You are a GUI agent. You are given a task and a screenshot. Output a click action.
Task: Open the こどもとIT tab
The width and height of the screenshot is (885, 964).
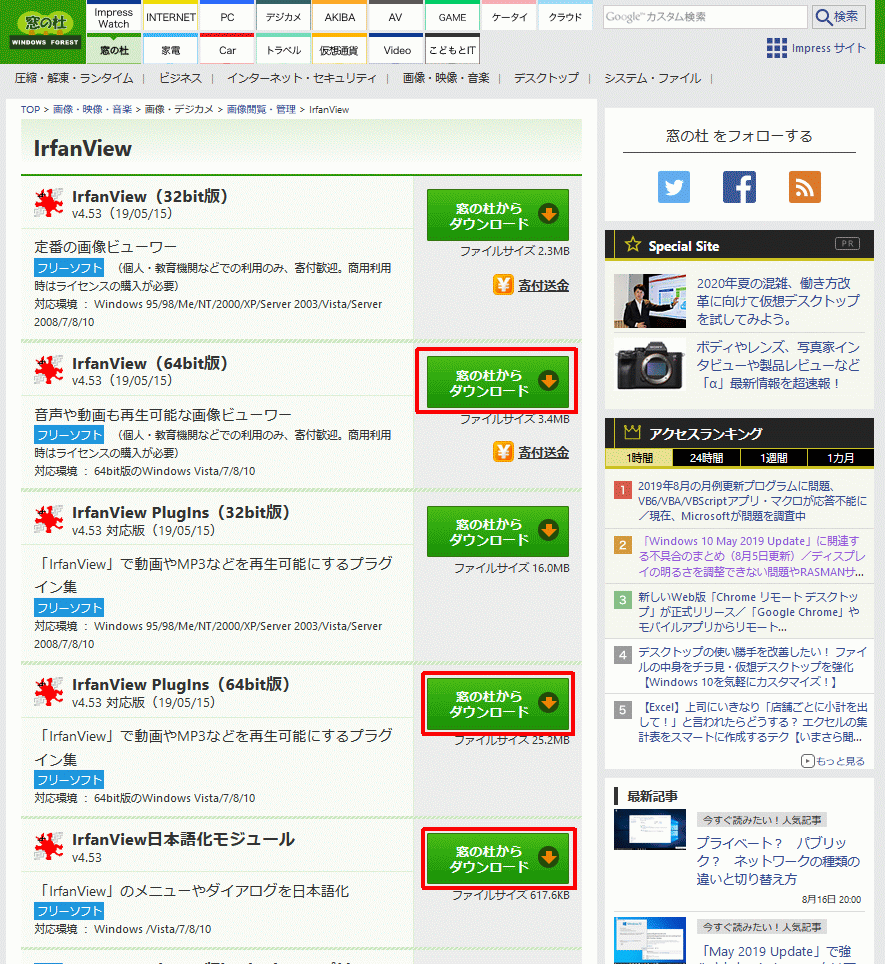452,50
